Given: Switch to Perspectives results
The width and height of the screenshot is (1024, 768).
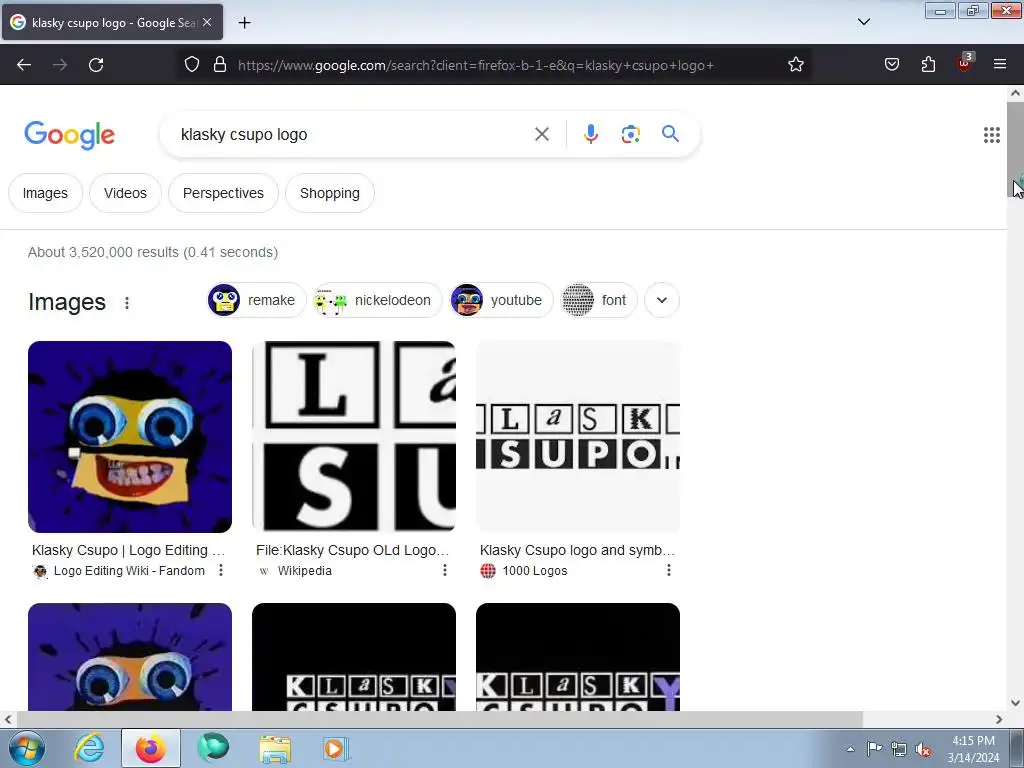Looking at the screenshot, I should [x=223, y=193].
